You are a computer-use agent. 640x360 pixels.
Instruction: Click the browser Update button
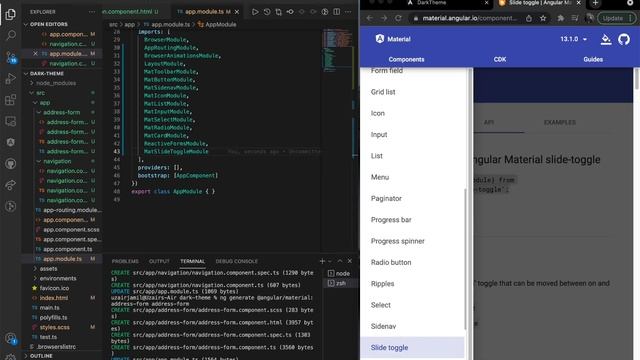pos(617,18)
